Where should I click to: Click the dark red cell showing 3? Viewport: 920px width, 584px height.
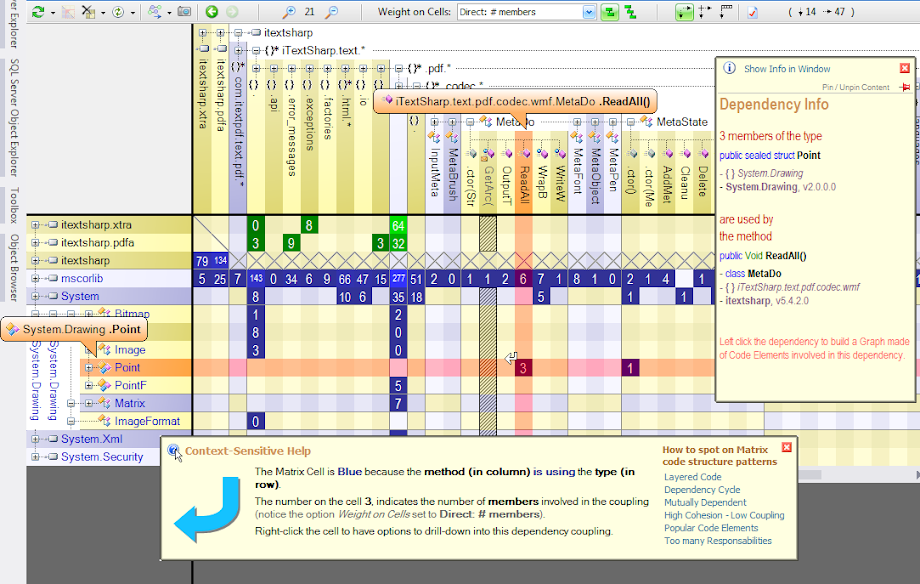point(523,368)
